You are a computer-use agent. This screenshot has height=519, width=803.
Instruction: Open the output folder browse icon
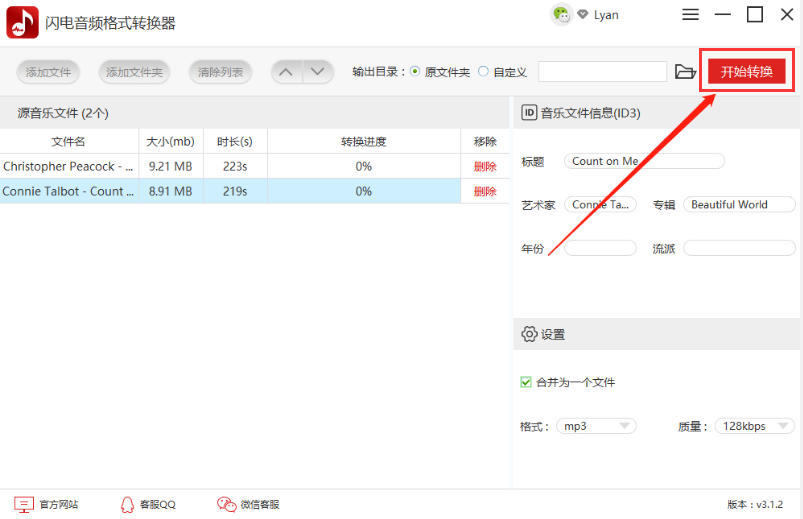tap(684, 72)
